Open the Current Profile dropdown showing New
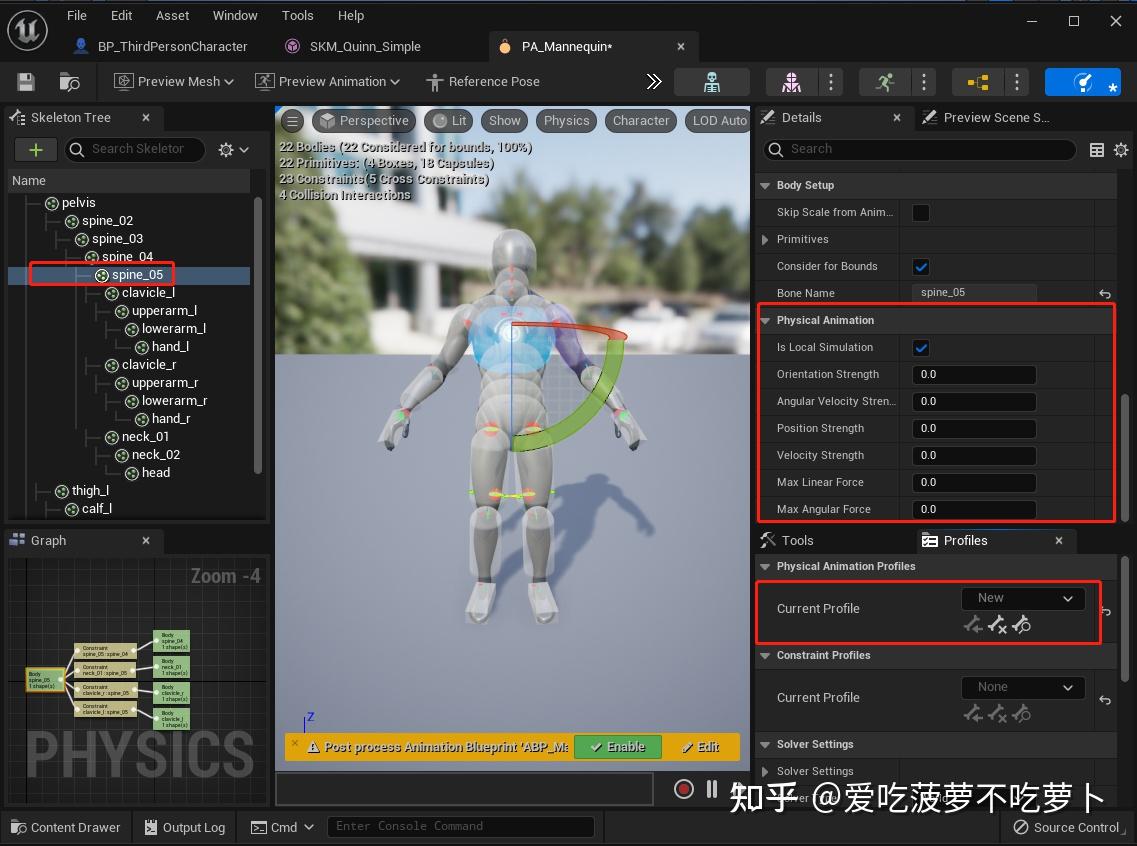 (x=1022, y=597)
